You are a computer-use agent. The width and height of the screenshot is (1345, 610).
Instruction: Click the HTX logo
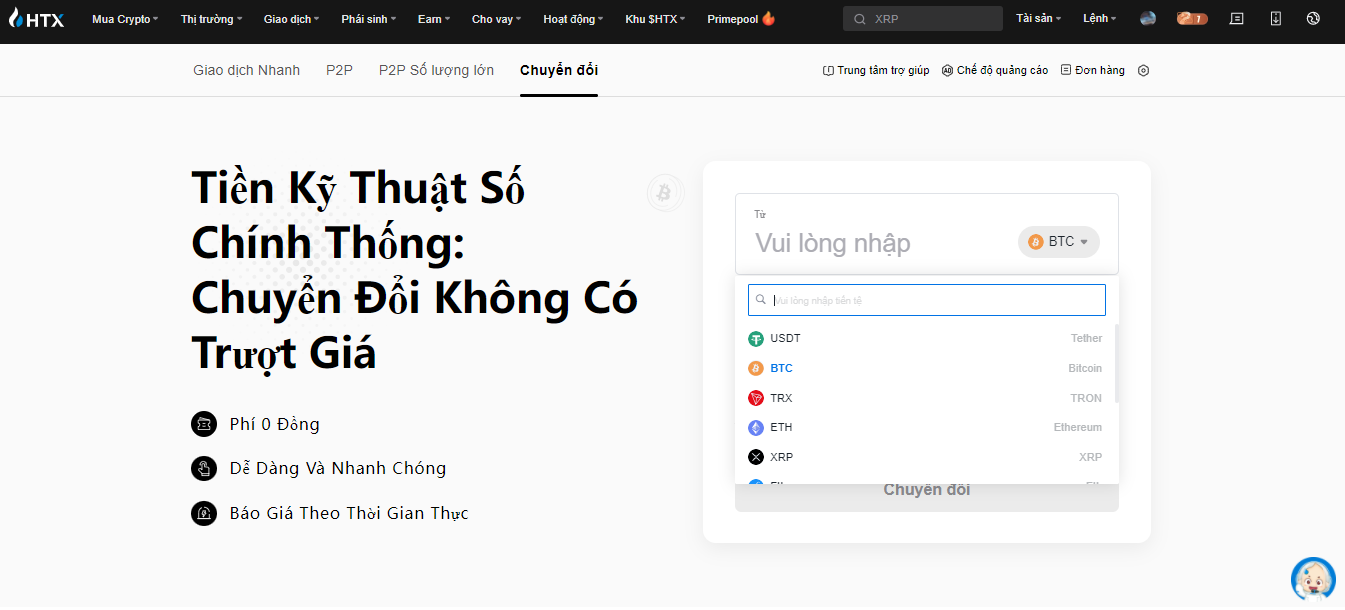pos(36,18)
